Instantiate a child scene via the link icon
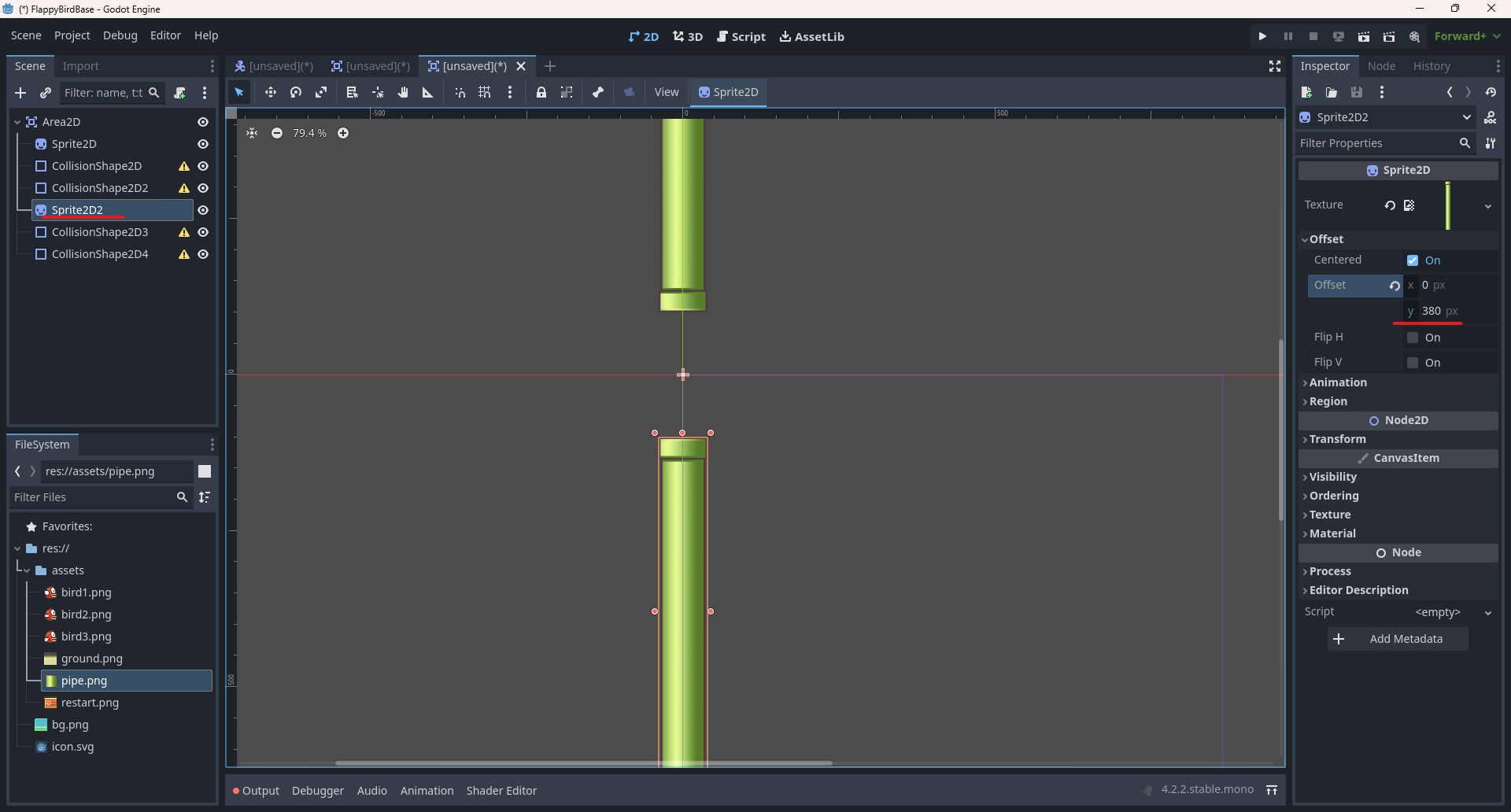Viewport: 1511px width, 812px height. click(x=46, y=93)
